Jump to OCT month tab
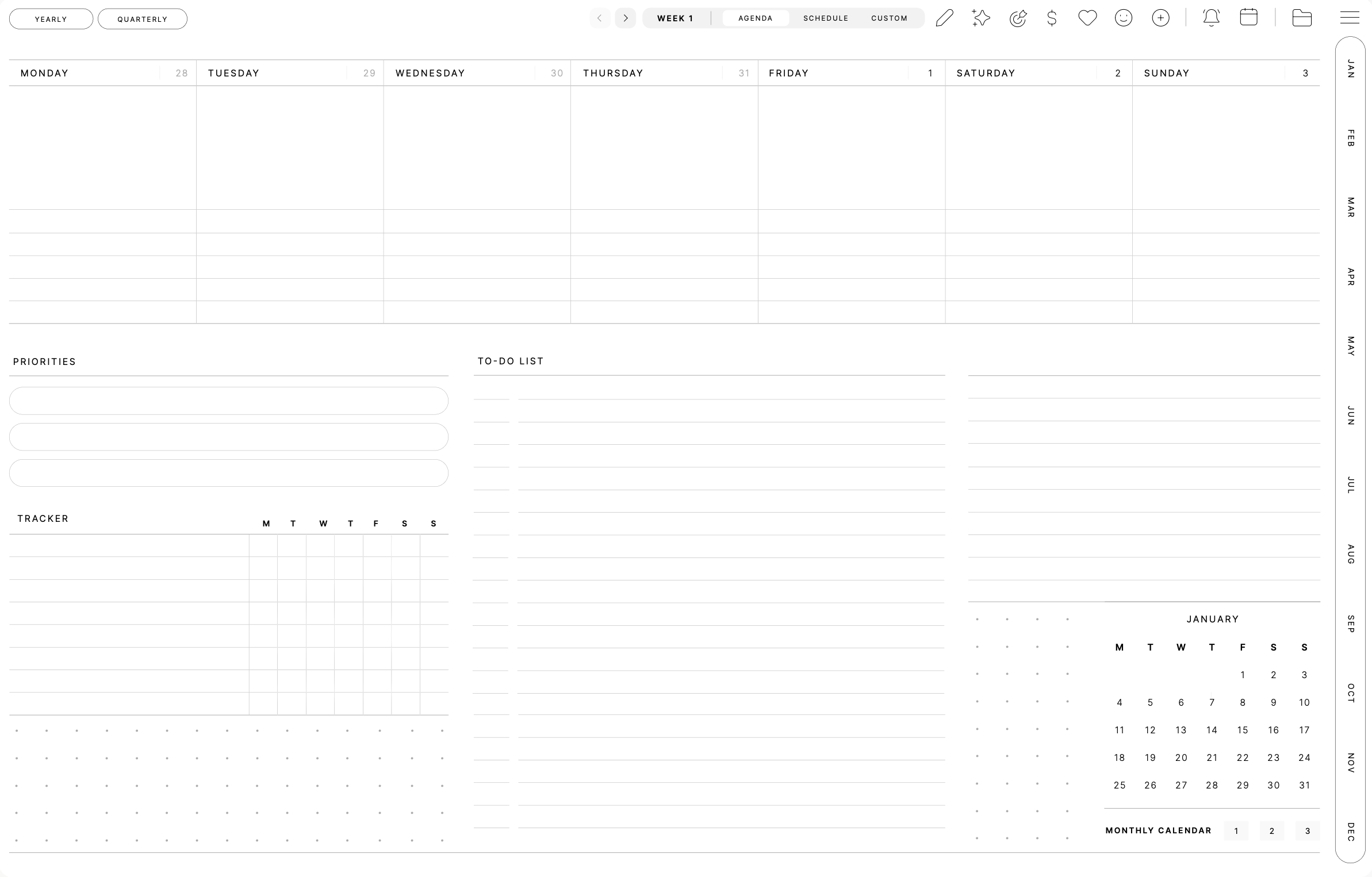The height and width of the screenshot is (877, 1372). tap(1351, 694)
